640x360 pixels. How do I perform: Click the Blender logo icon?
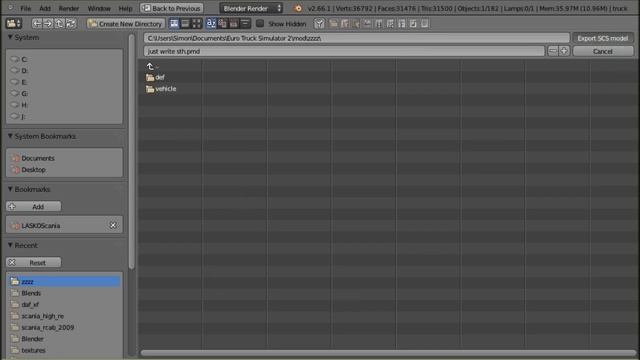click(x=298, y=8)
